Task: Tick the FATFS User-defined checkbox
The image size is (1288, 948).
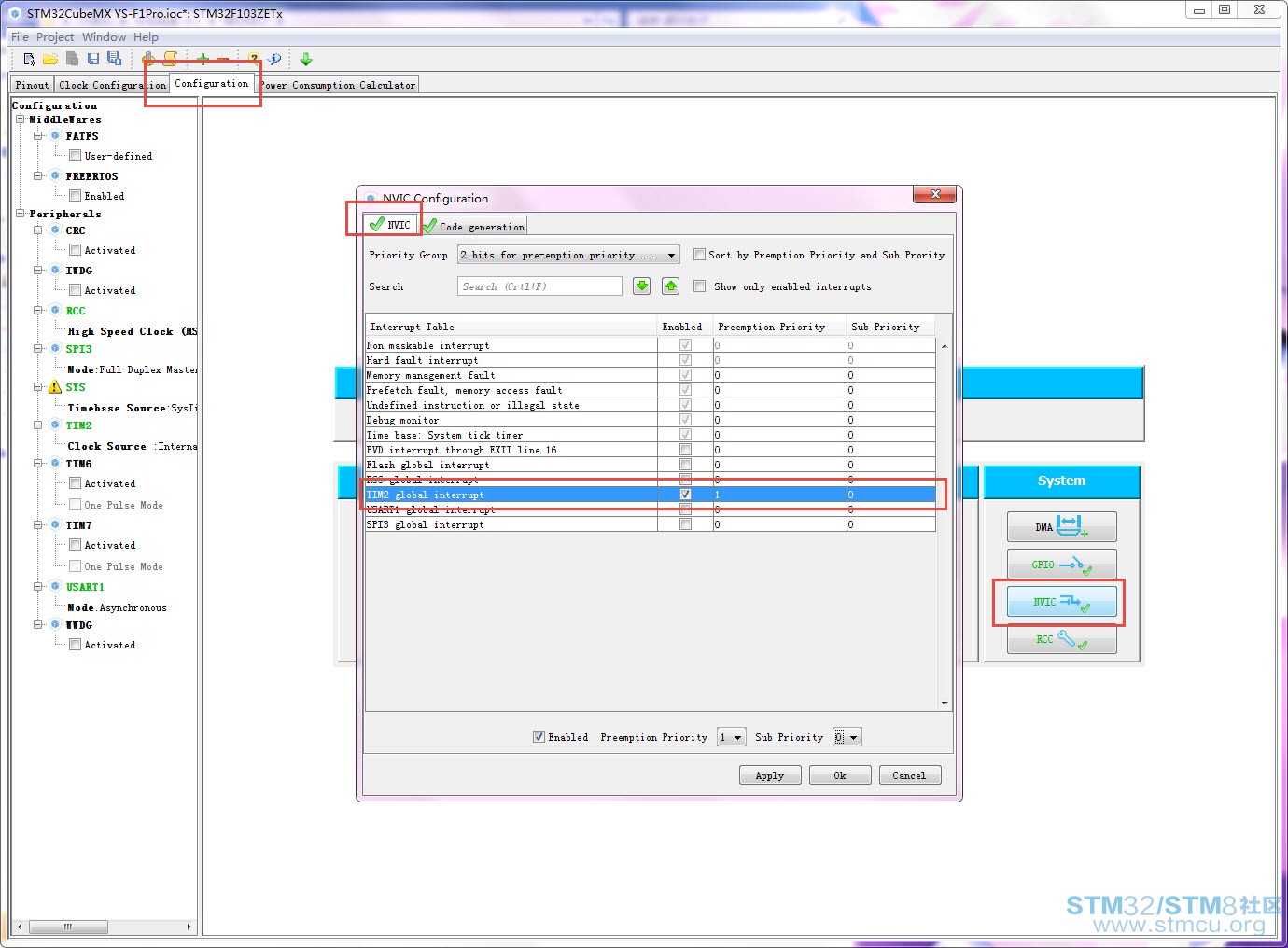Action: point(75,156)
